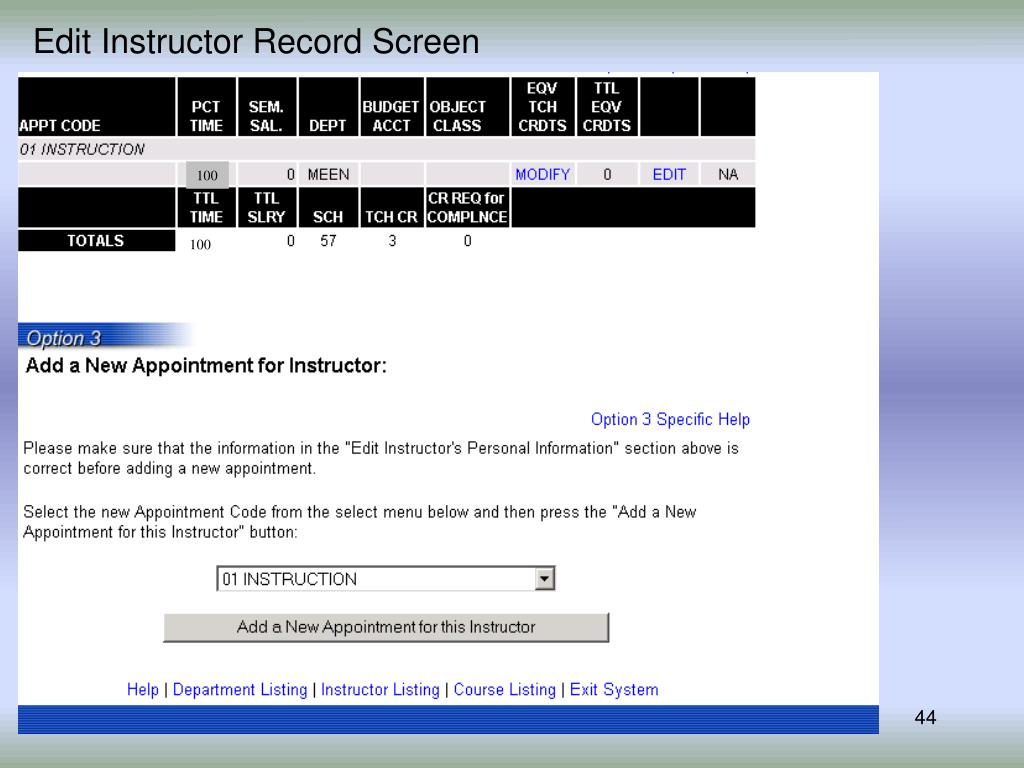This screenshot has height=768, width=1024.
Task: Open the Help link in footer
Action: tap(142, 690)
